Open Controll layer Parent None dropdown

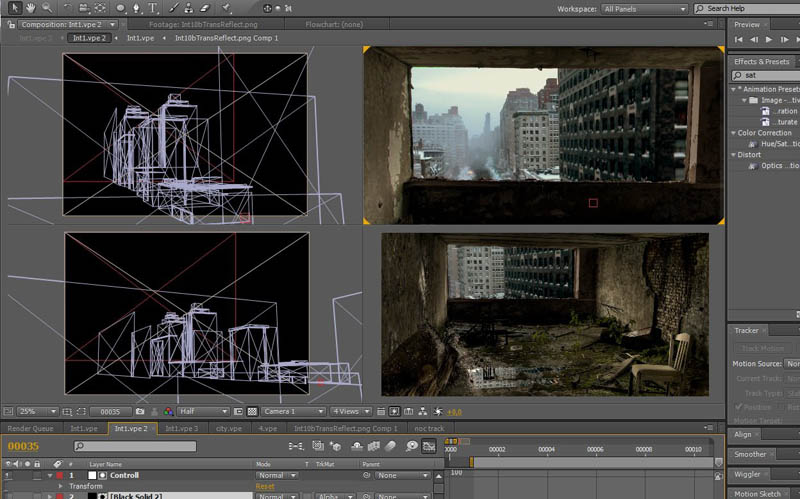402,475
